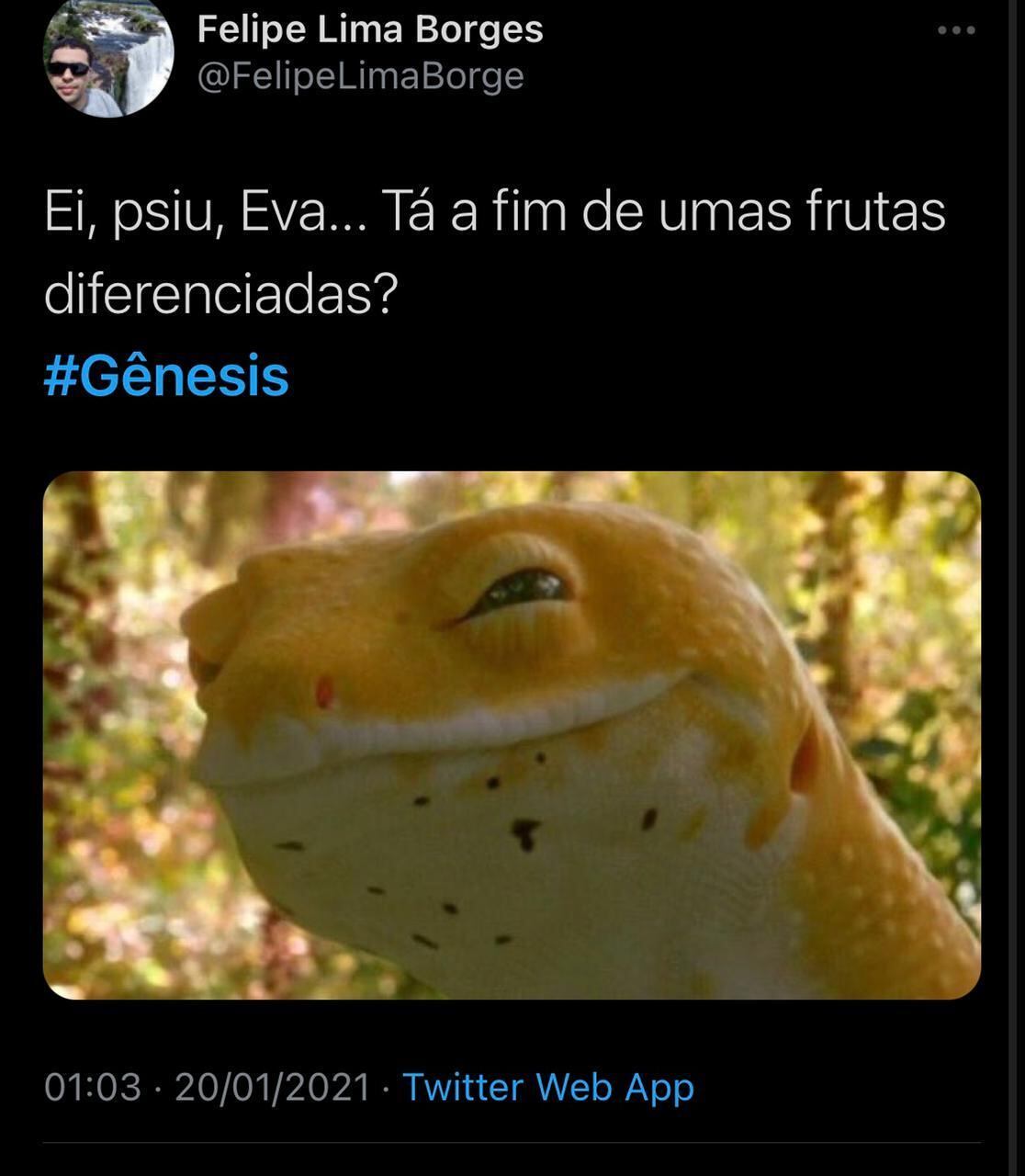Click the 20/01/2021 date of the tweet

pos(272,1087)
